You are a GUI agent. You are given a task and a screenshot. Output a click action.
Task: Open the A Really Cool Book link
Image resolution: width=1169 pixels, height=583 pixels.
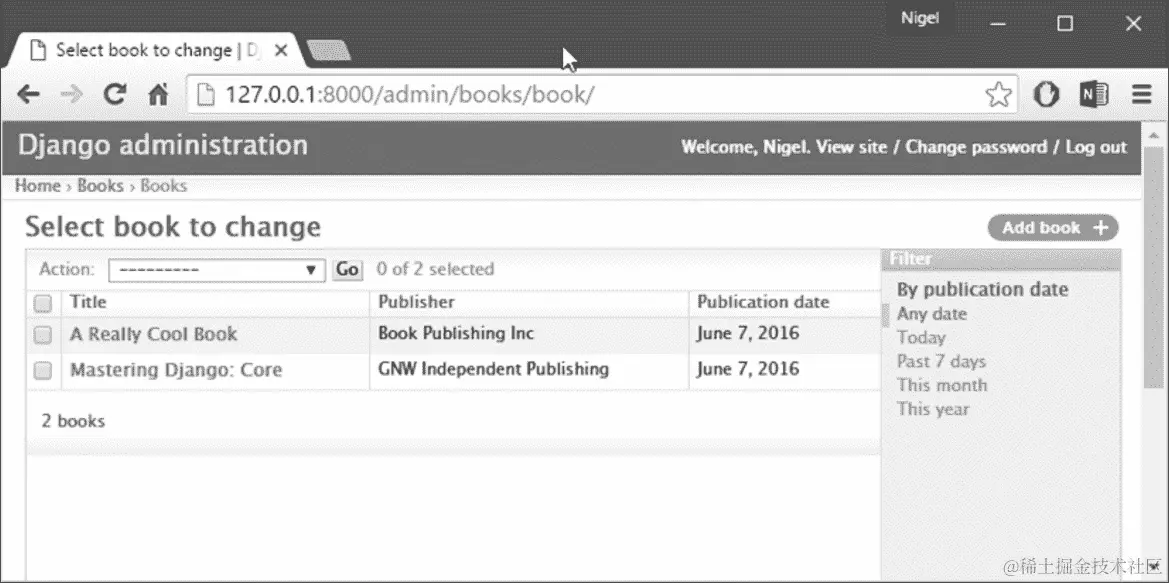154,334
